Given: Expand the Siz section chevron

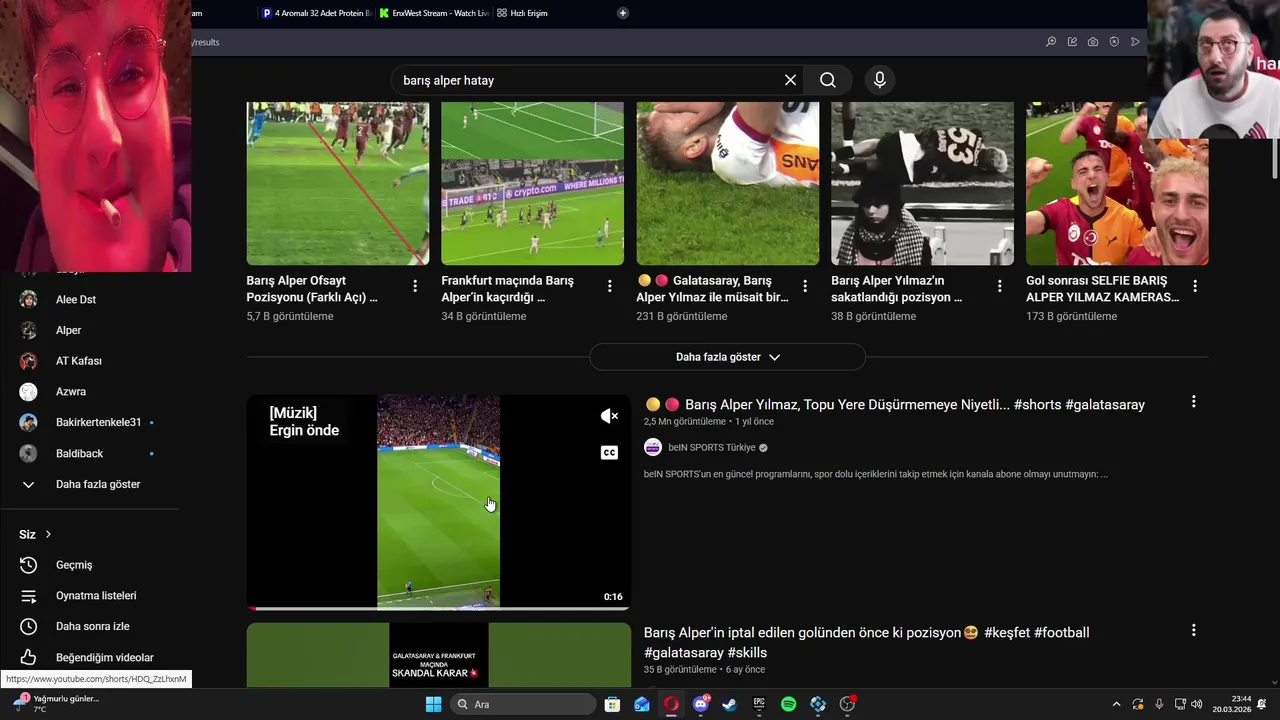Looking at the screenshot, I should [x=47, y=534].
